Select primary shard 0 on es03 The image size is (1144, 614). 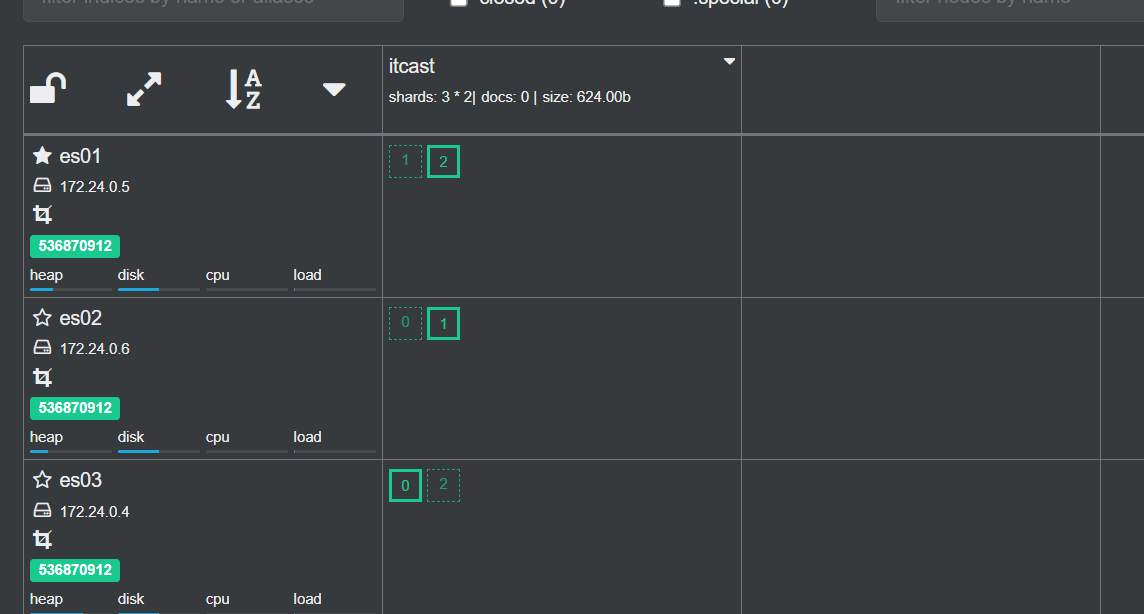tap(405, 486)
